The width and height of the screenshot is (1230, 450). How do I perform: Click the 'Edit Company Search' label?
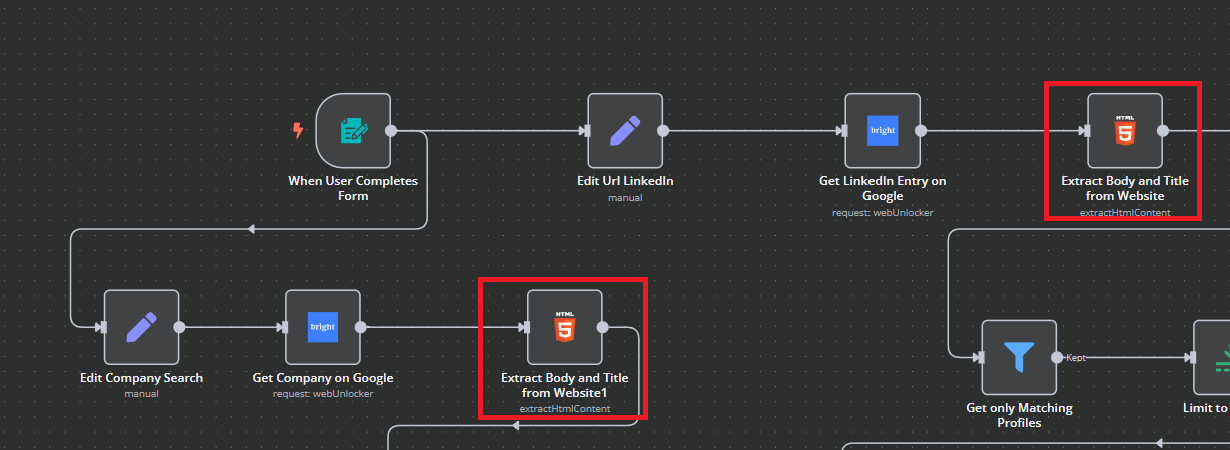[141, 378]
